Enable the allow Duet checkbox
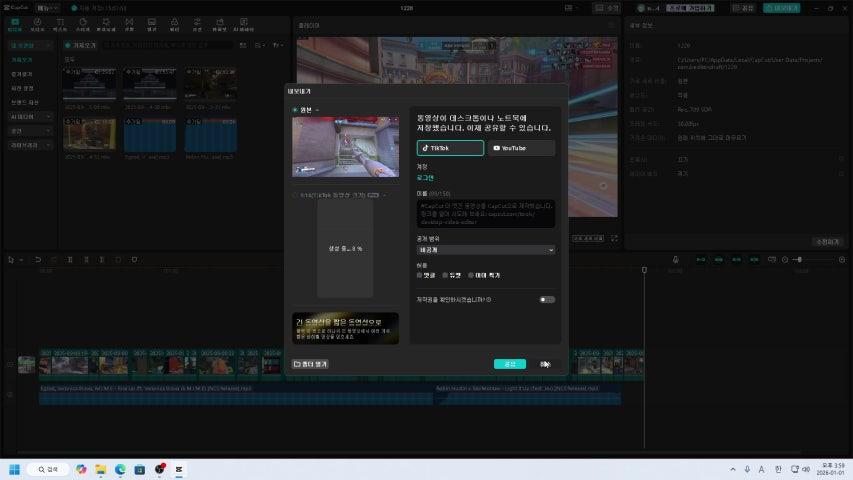This screenshot has width=853, height=480. coord(445,274)
